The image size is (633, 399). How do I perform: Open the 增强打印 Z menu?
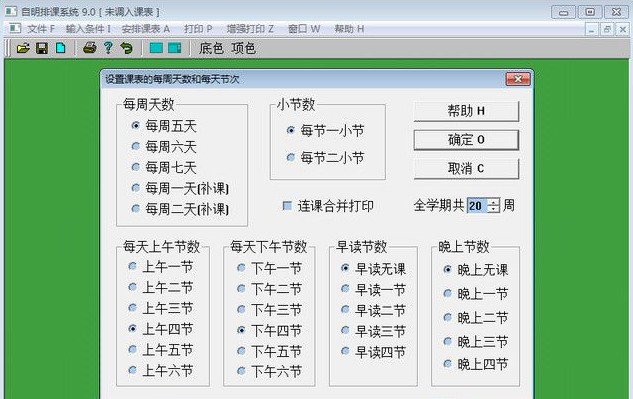[x=250, y=29]
